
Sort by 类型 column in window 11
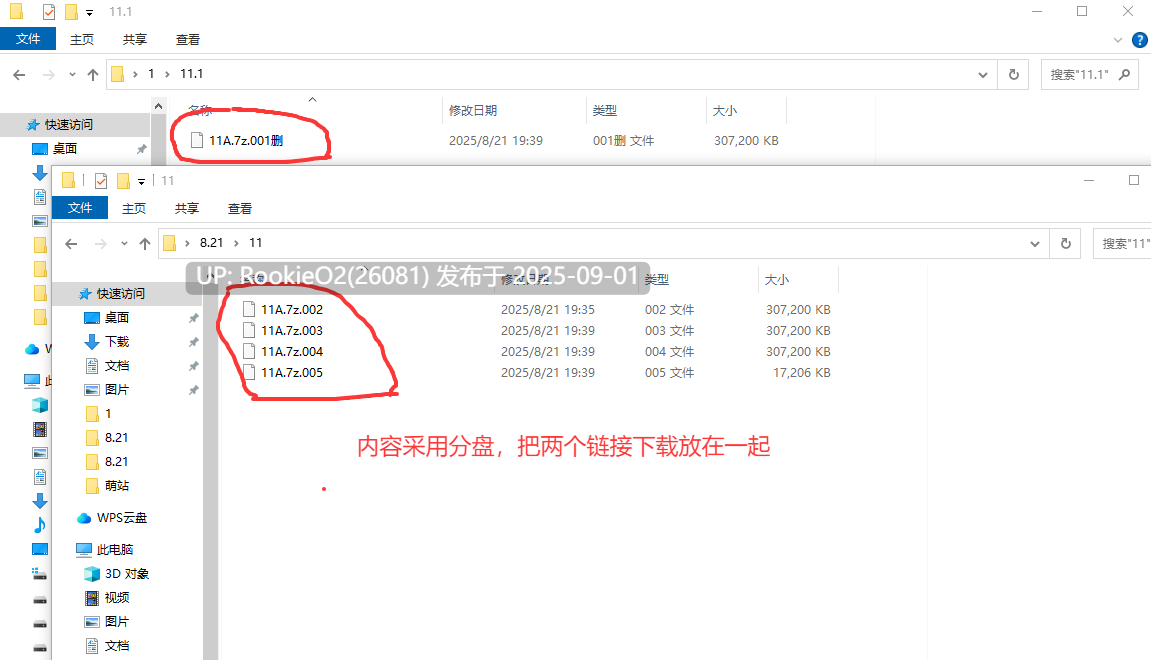pyautogui.click(x=657, y=279)
